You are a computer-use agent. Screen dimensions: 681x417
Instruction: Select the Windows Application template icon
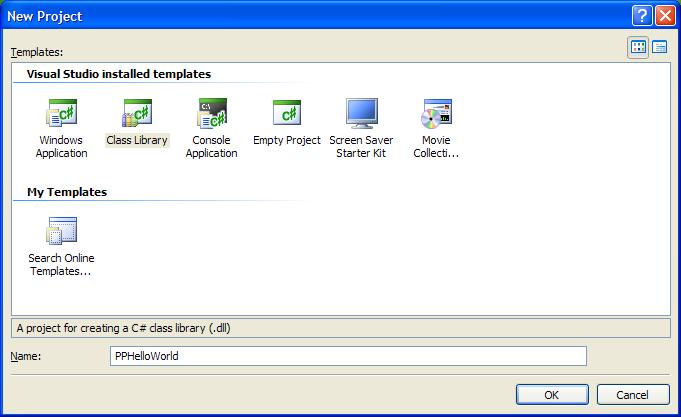click(62, 113)
